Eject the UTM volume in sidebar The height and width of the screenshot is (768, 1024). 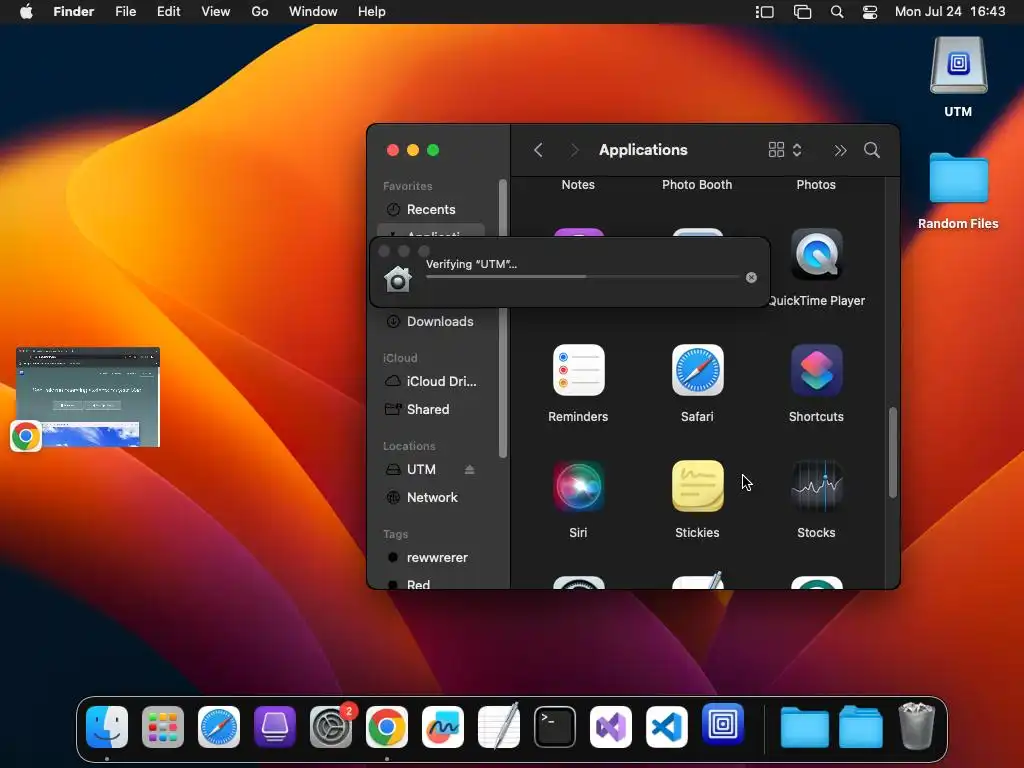pyautogui.click(x=469, y=470)
